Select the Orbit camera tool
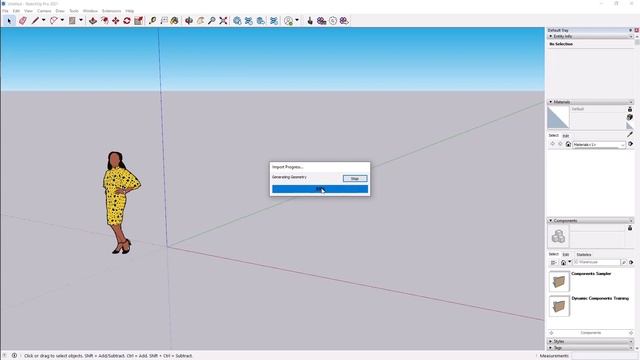 click(x=189, y=20)
